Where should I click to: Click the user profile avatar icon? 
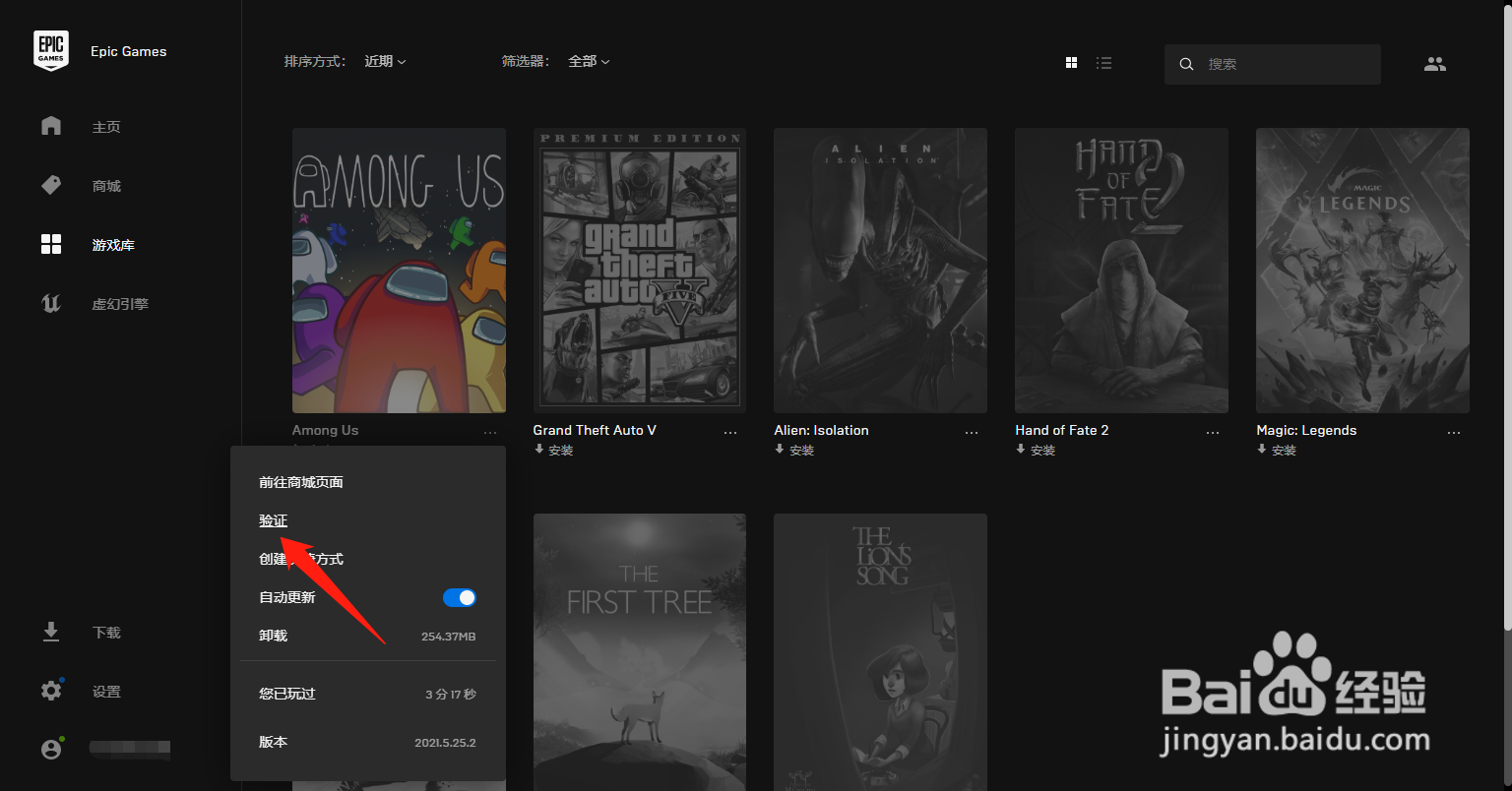[51, 750]
